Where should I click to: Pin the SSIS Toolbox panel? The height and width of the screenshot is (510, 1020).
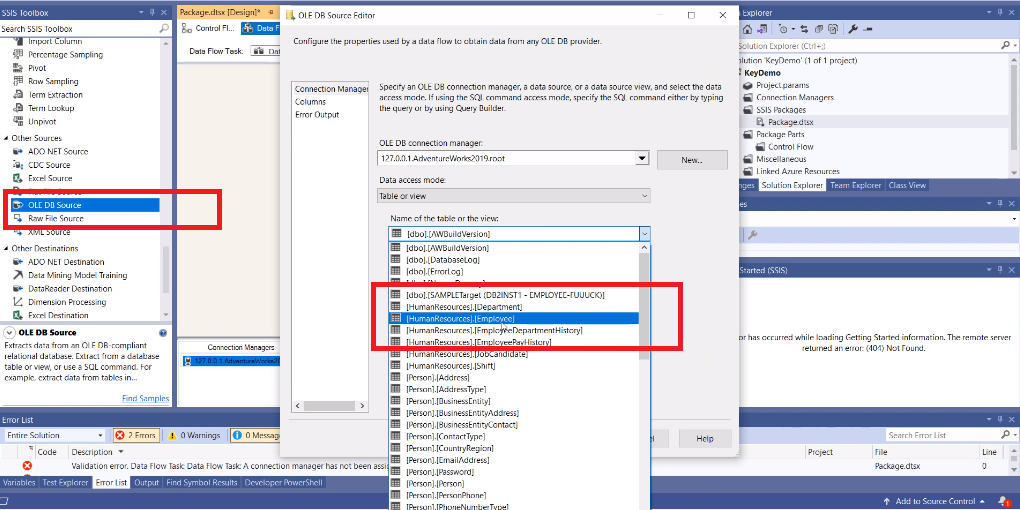coord(153,12)
